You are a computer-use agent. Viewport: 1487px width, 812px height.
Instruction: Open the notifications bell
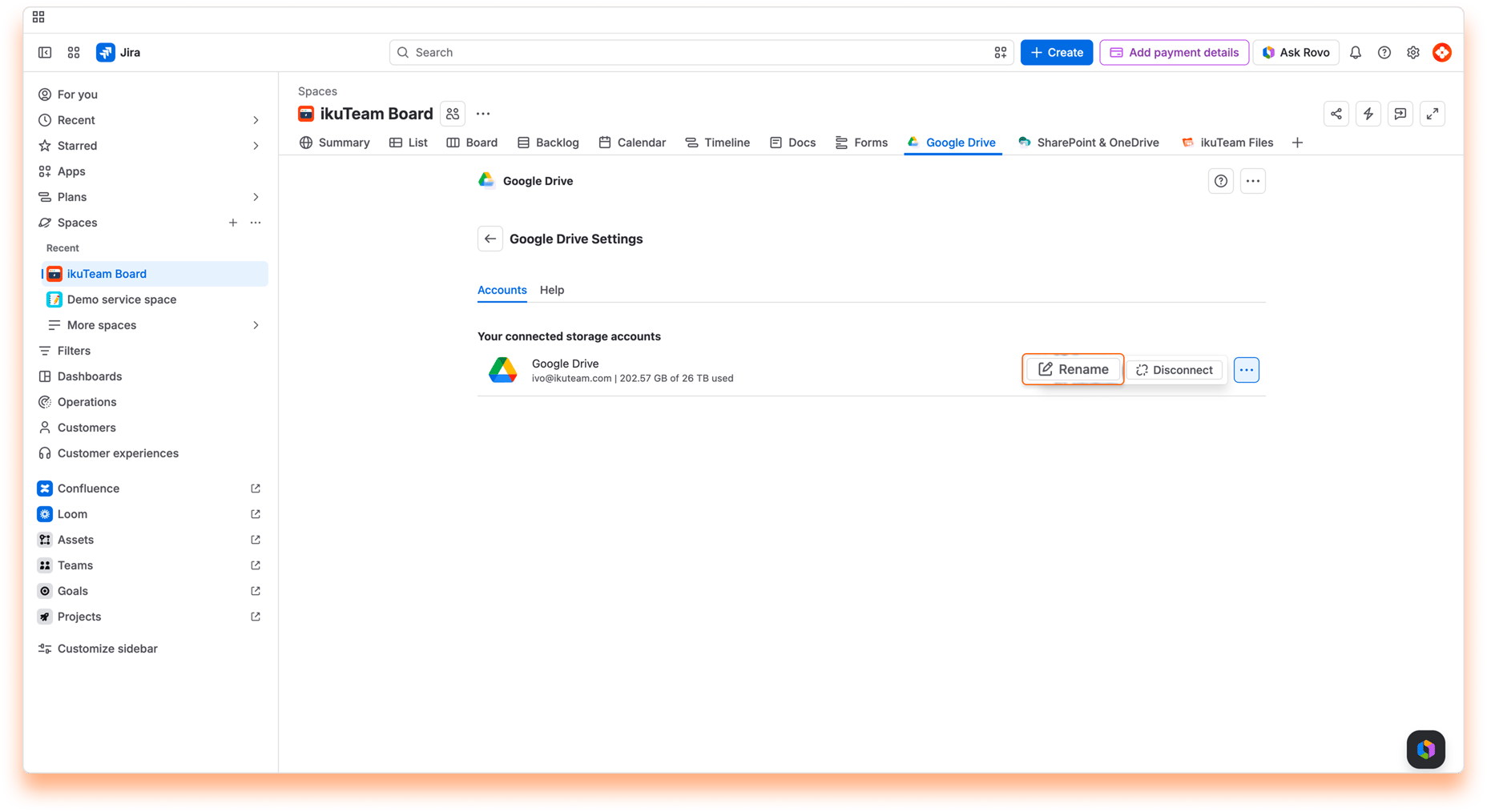click(1356, 52)
